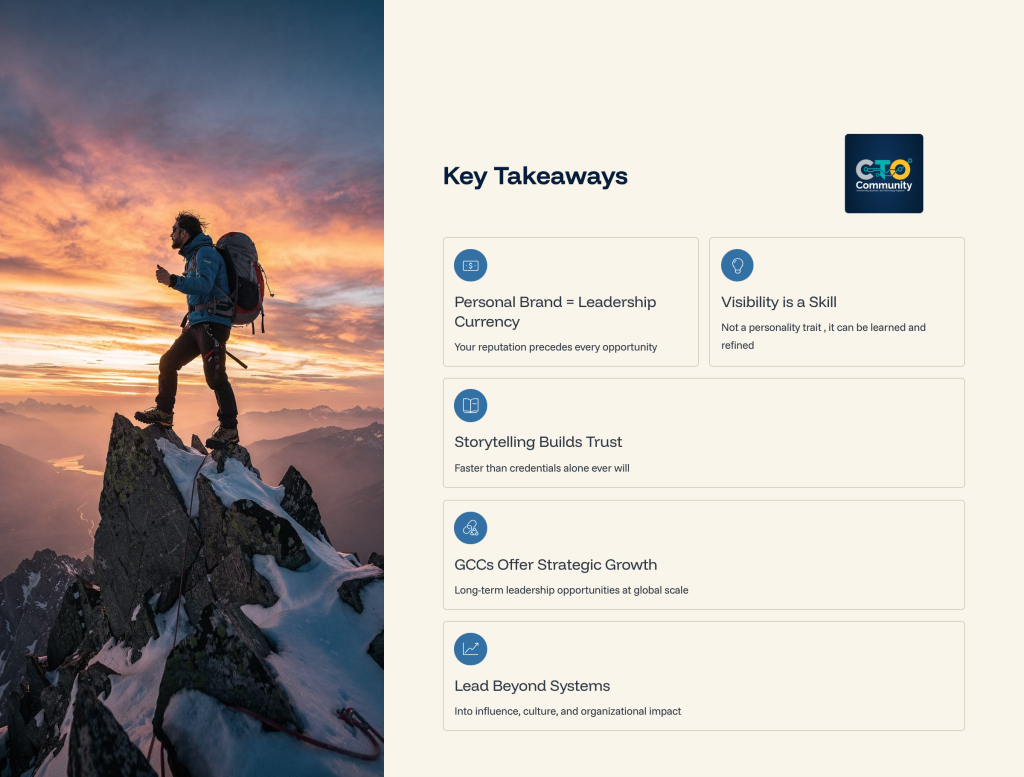Screen dimensions: 1024x777
Task: Click the yellow O in the CTO logo
Action: pyautogui.click(x=900, y=169)
